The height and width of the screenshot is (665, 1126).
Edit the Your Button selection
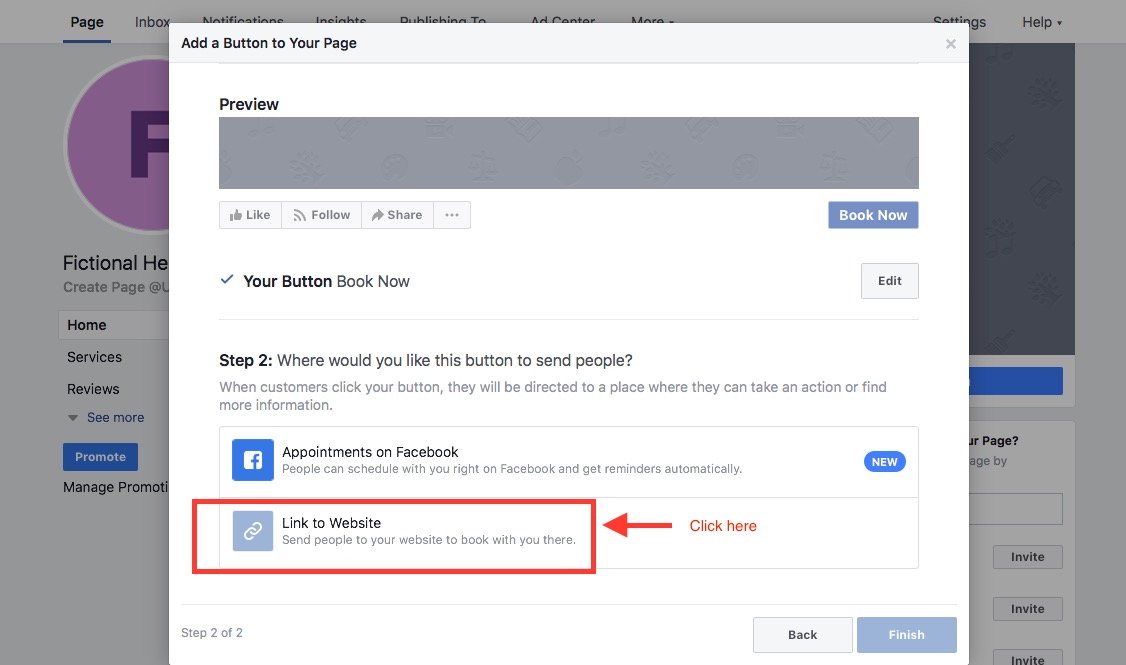tap(890, 281)
